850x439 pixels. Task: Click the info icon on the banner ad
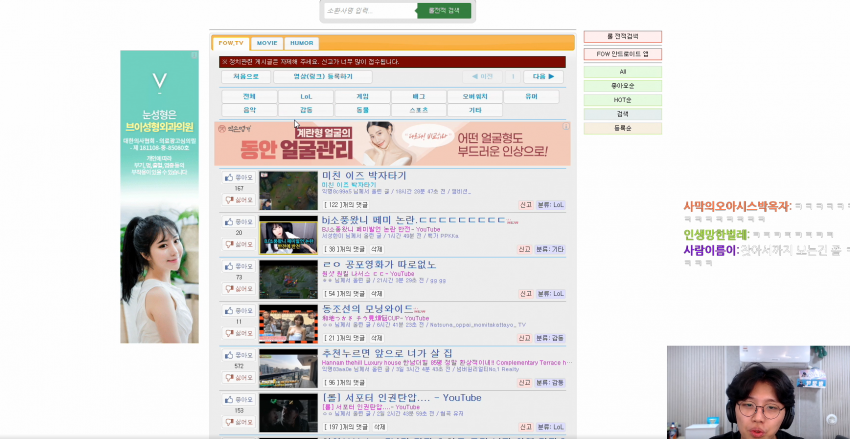(x=566, y=126)
